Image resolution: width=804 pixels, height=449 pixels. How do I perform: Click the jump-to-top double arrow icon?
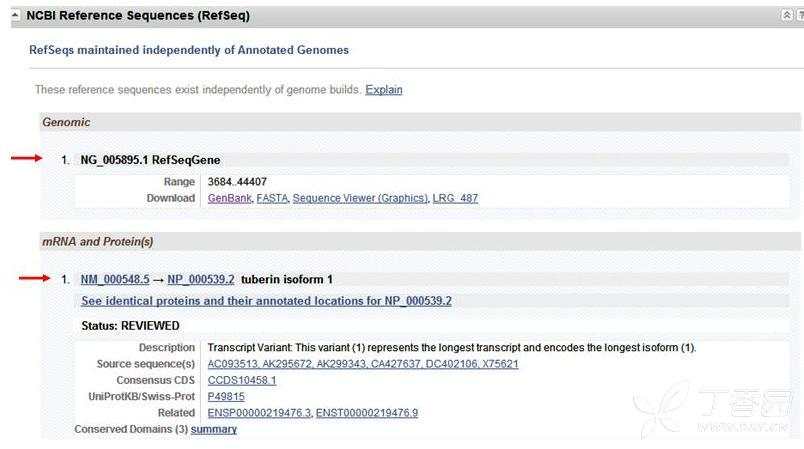point(787,15)
